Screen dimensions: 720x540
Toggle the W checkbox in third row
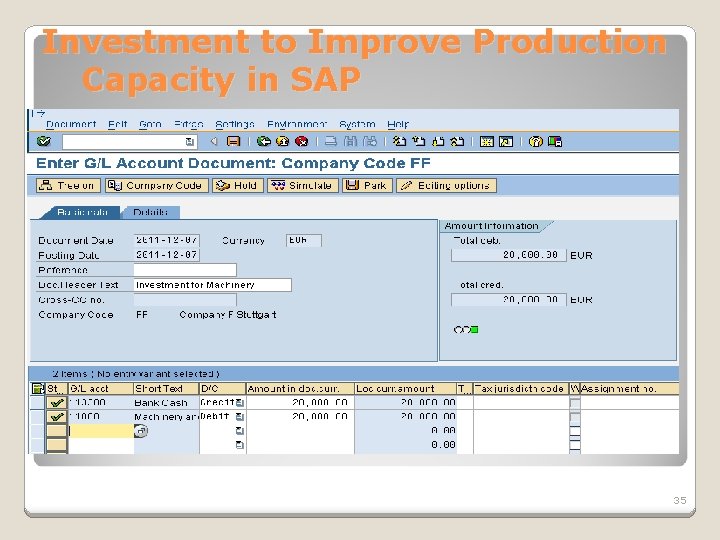(574, 431)
